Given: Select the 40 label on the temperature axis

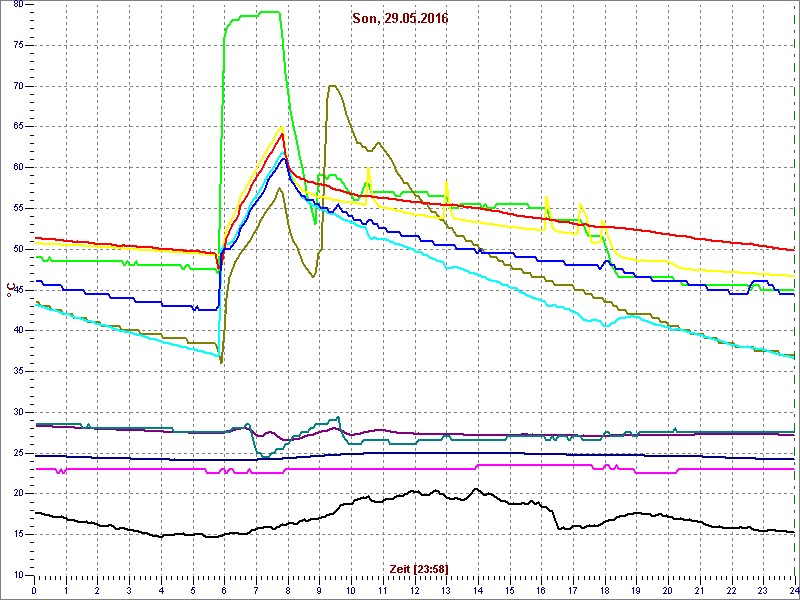Looking at the screenshot, I should 18,331.
